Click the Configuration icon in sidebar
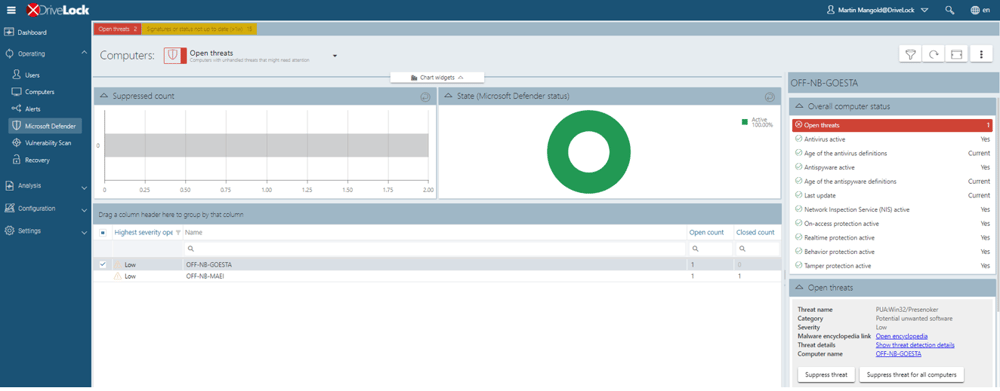Image resolution: width=1000 pixels, height=391 pixels. point(9,209)
